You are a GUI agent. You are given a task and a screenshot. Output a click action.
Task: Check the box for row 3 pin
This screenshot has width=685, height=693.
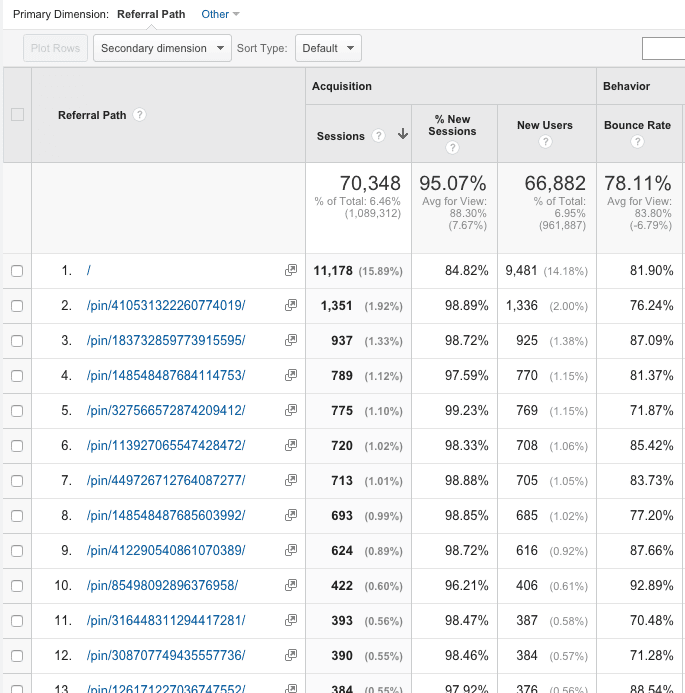click(17, 341)
